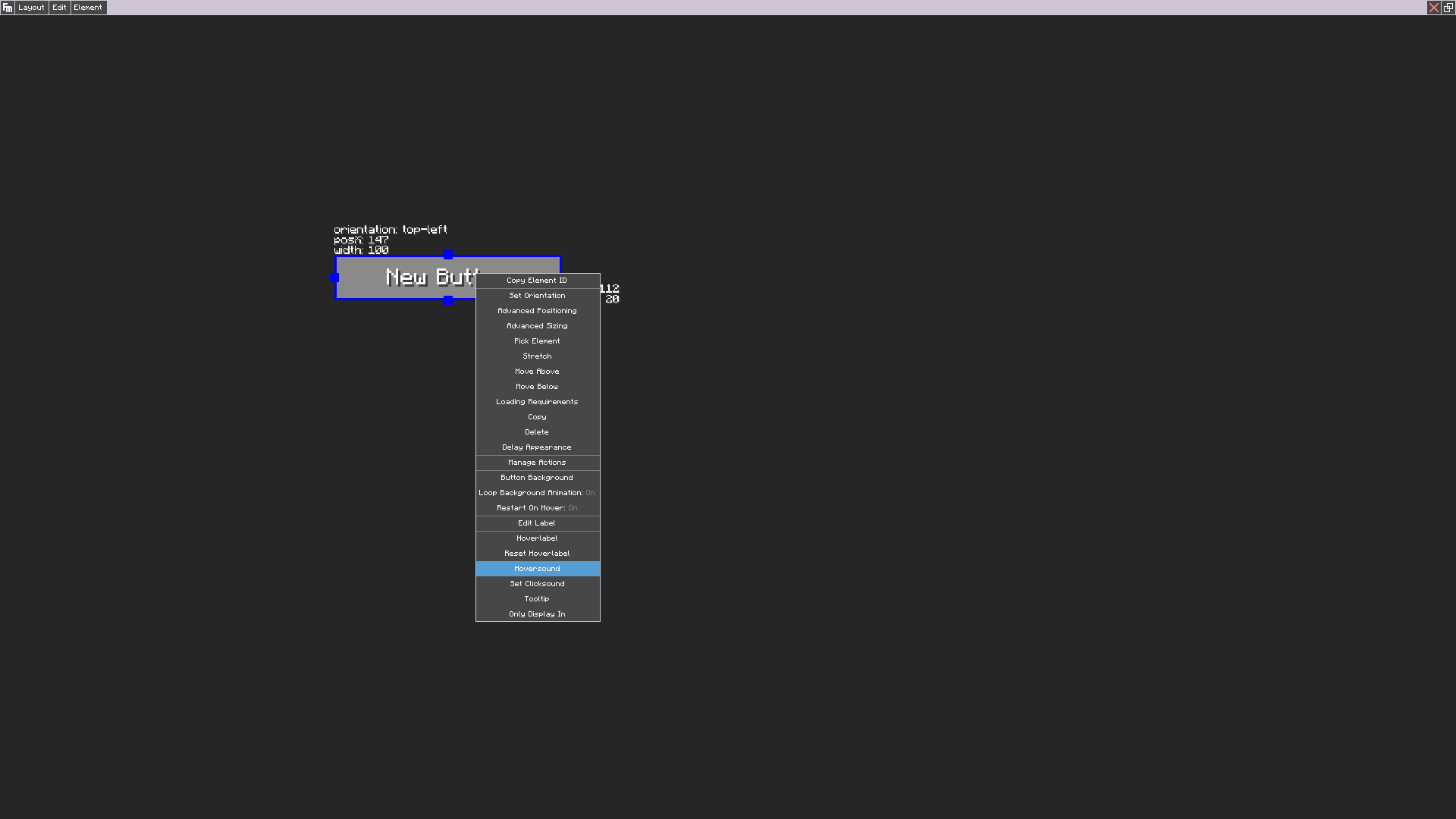The height and width of the screenshot is (819, 1456).
Task: Choose Move Above
Action: pyautogui.click(x=538, y=372)
